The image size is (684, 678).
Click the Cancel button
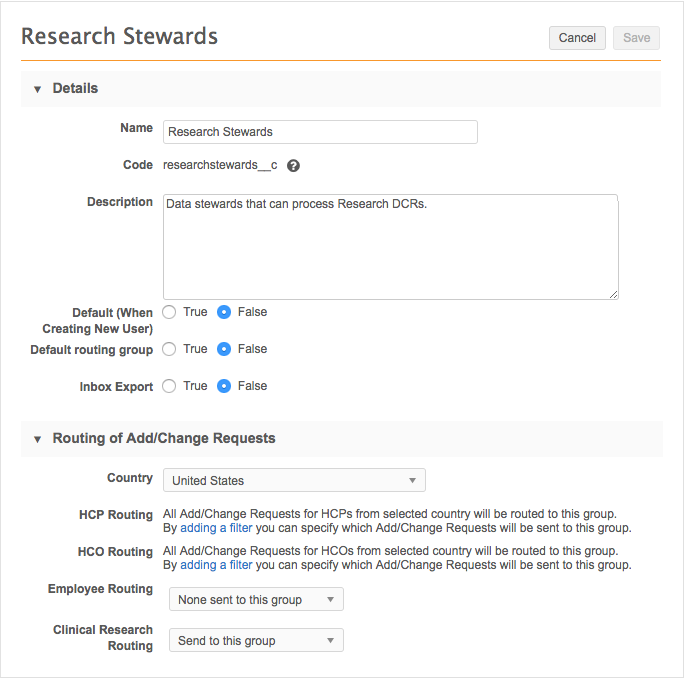point(577,38)
